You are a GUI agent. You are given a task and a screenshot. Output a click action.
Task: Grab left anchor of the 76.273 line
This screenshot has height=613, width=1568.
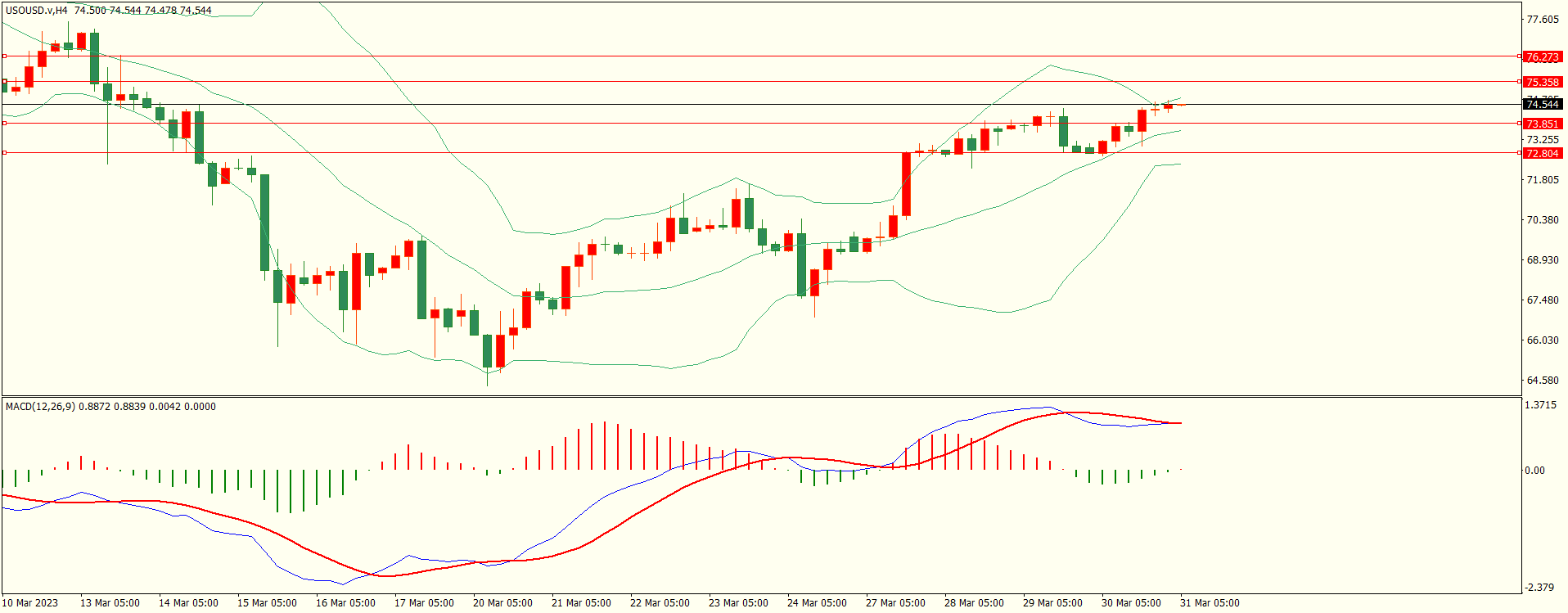point(5,56)
